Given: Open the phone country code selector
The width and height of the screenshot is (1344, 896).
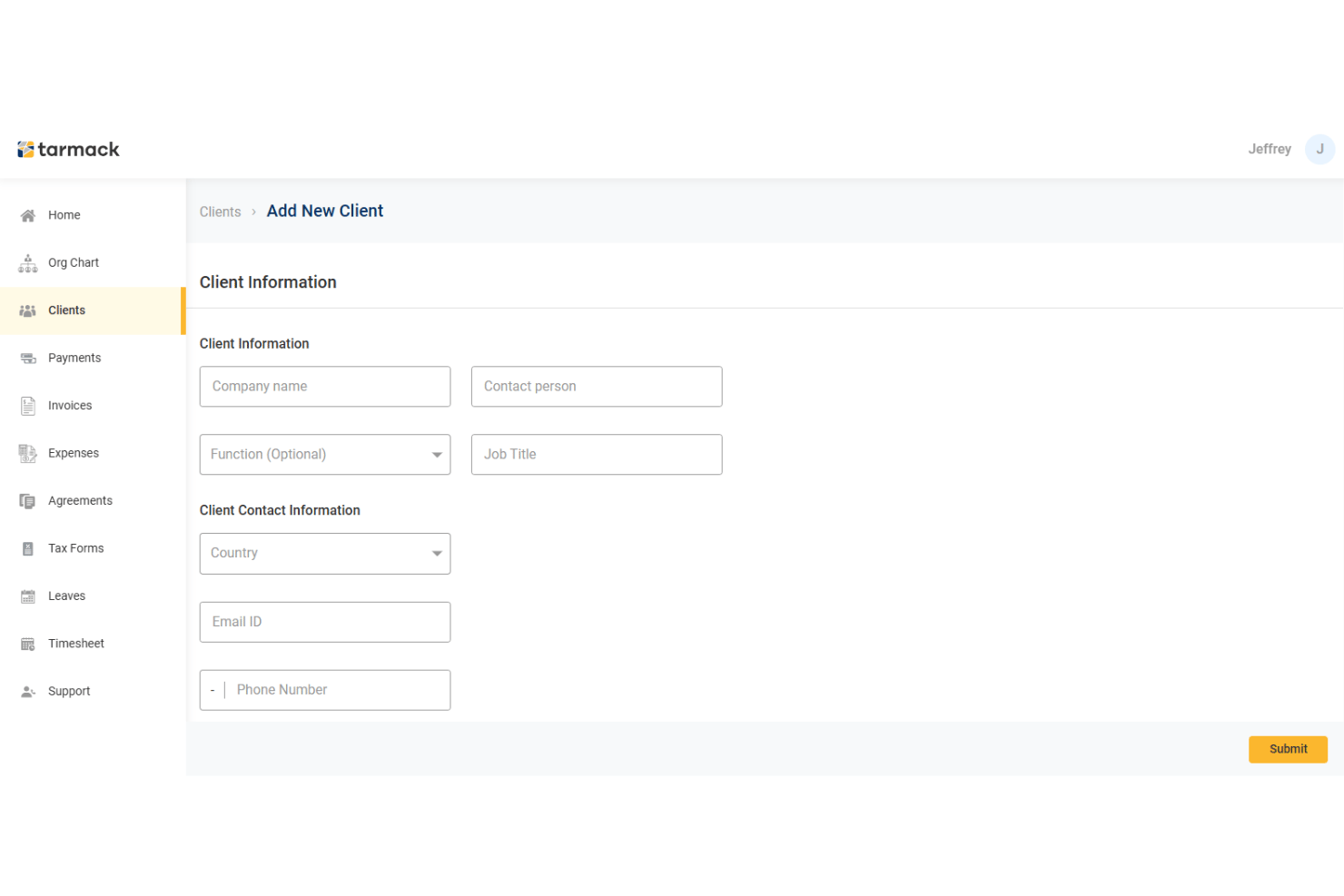Looking at the screenshot, I should pos(212,691).
